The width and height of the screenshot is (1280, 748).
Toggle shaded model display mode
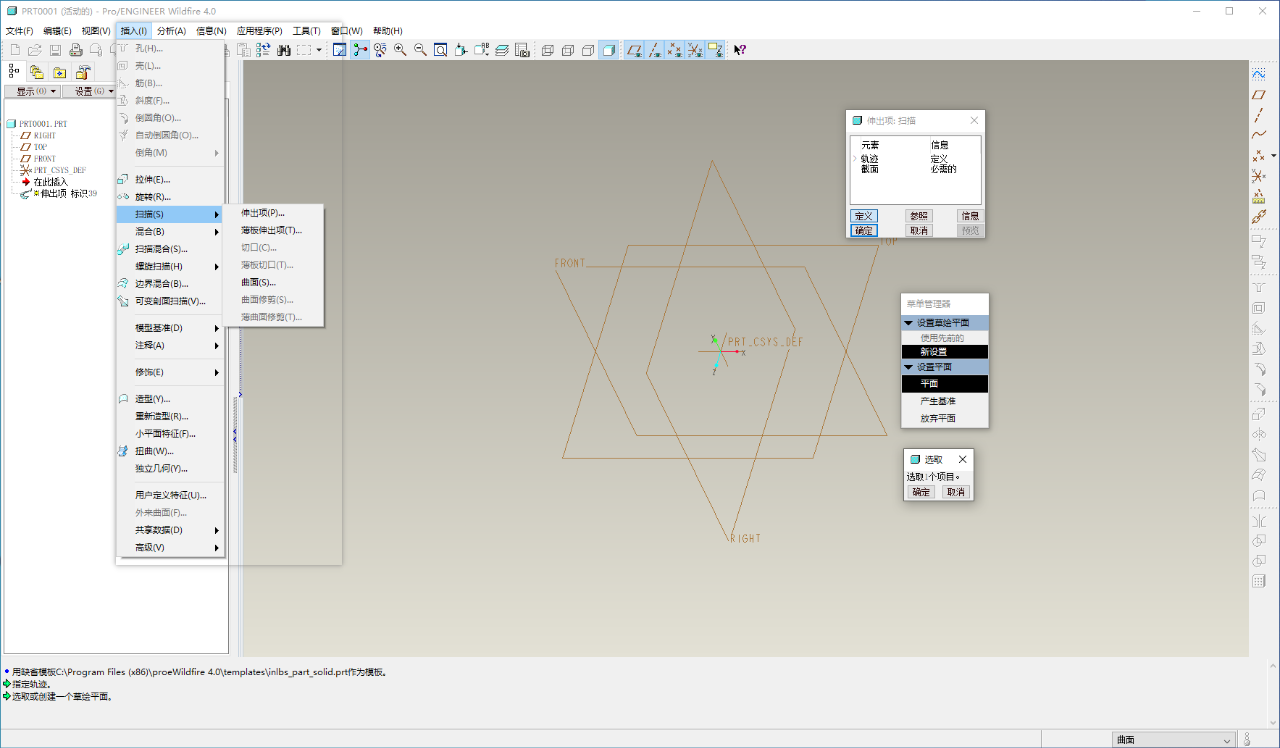[x=607, y=50]
